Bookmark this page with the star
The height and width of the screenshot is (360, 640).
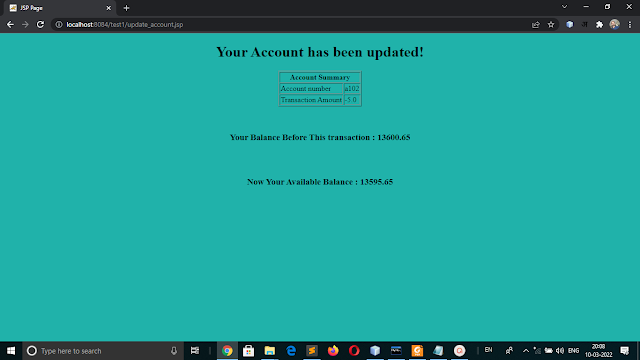[x=551, y=24]
